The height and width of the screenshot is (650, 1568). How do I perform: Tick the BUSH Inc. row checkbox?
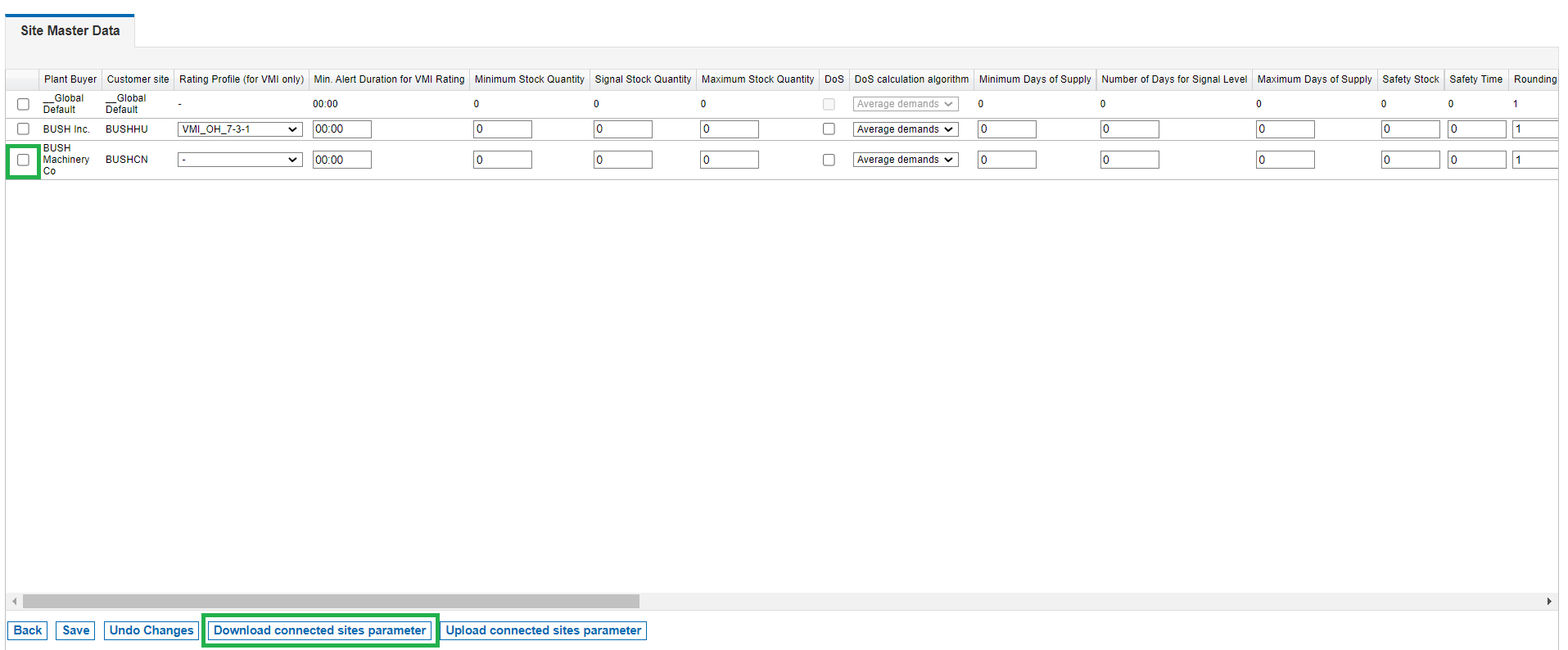[23, 129]
